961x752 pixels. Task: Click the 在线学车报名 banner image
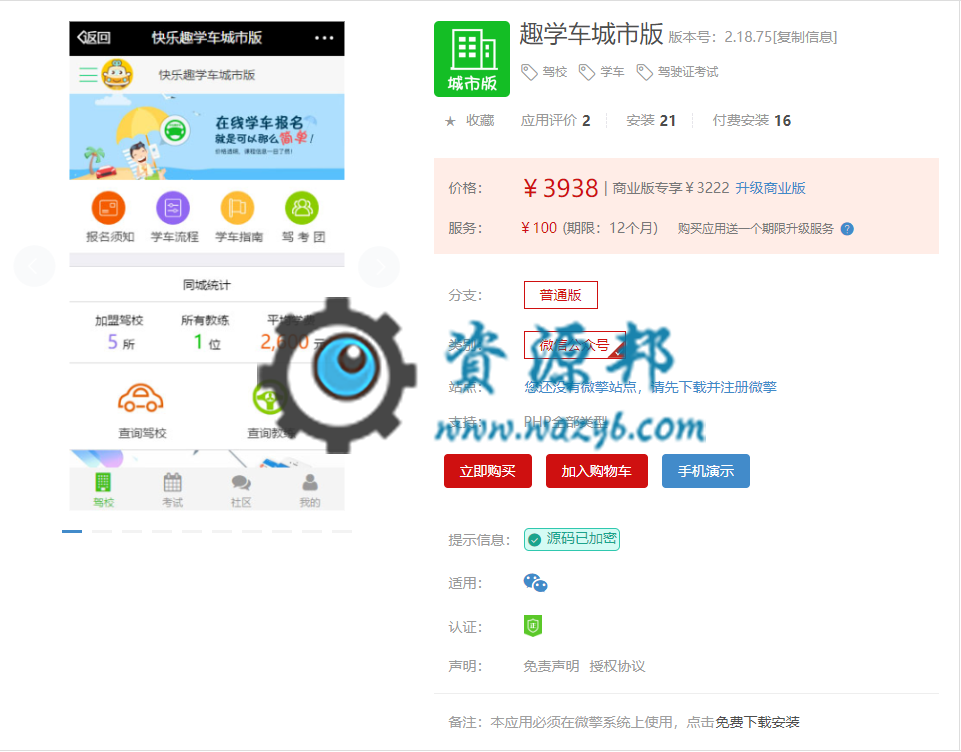207,137
